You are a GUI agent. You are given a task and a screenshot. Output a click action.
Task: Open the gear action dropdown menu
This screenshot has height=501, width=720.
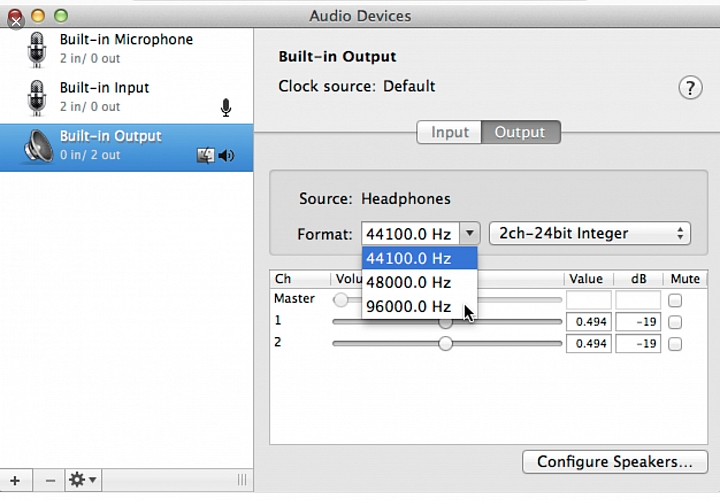(83, 480)
